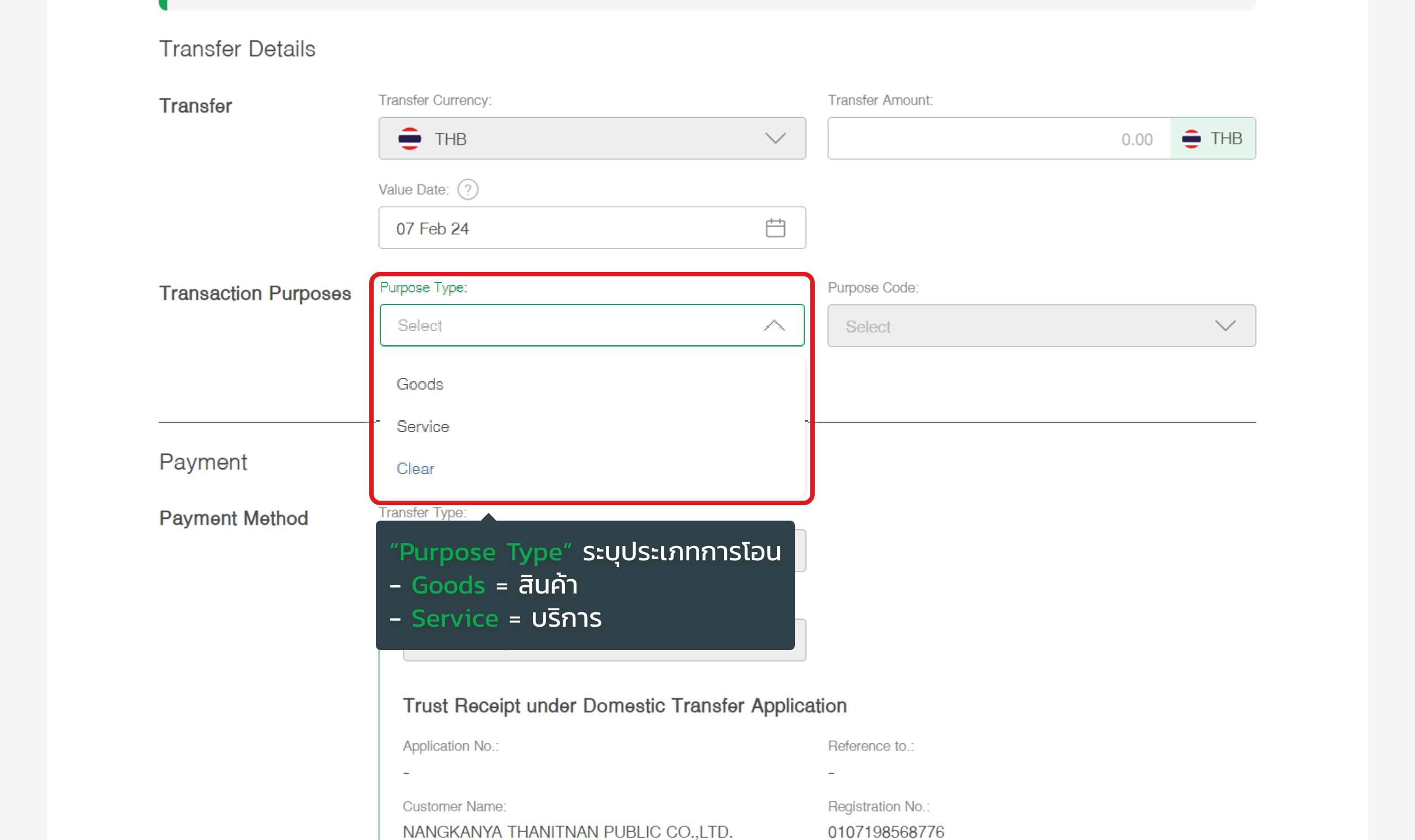Click the Thai flag in Transfer Currency

coord(409,139)
